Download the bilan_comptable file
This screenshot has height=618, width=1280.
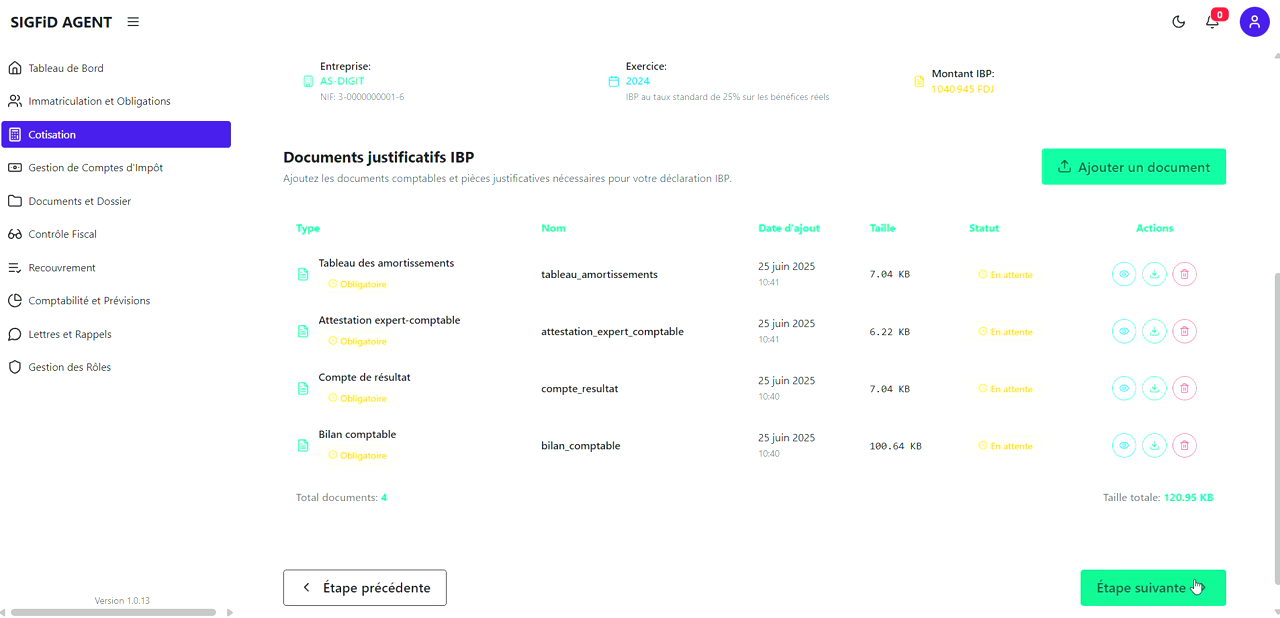(1154, 445)
